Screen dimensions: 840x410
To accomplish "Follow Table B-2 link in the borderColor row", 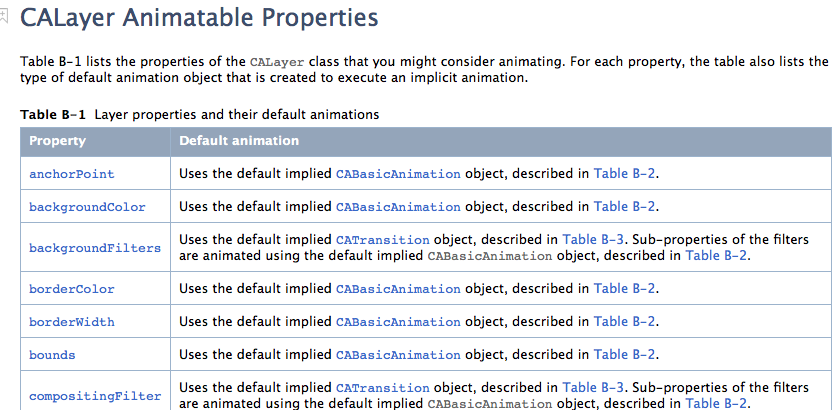I will [624, 289].
